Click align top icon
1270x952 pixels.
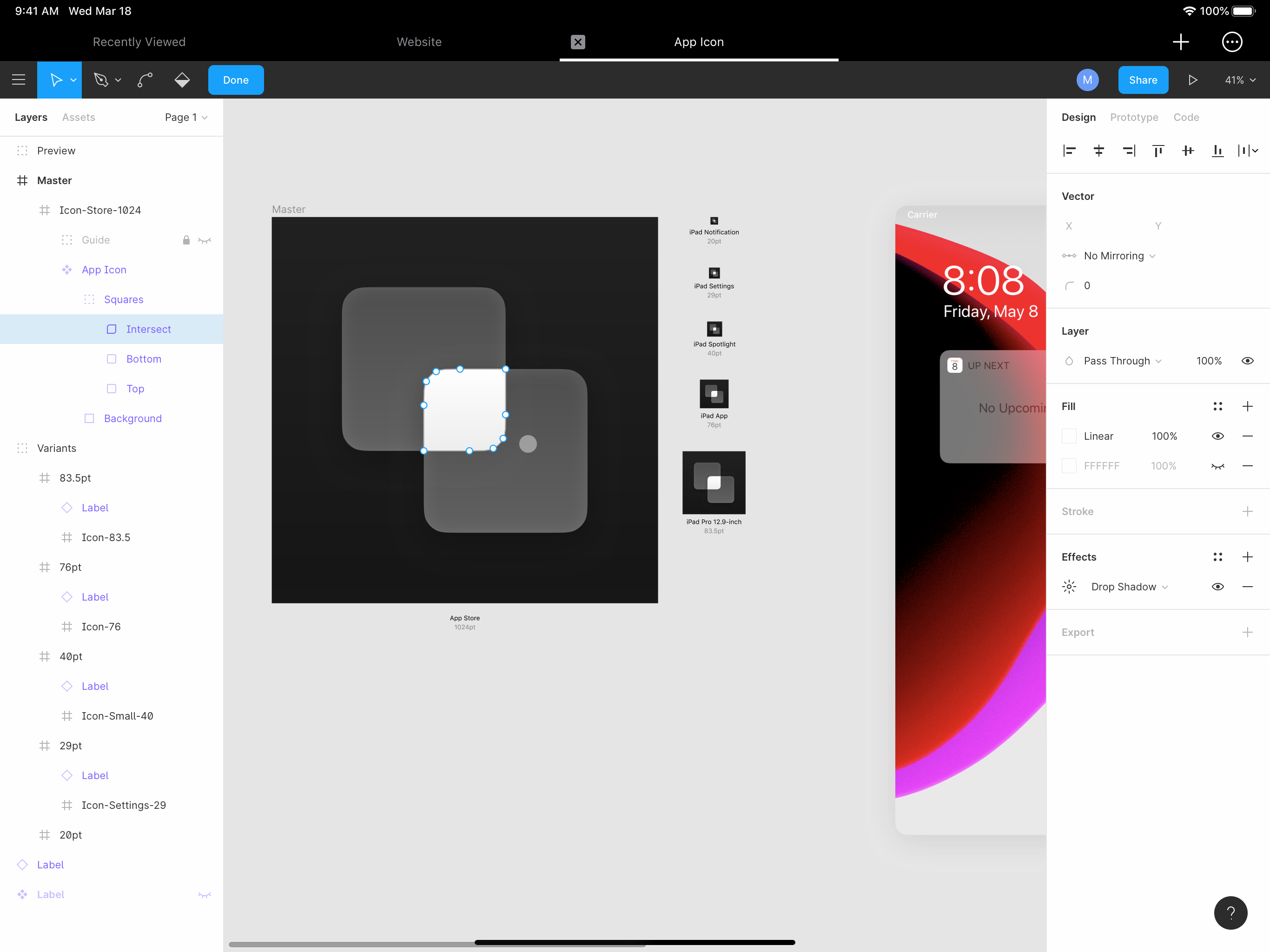[x=1158, y=151]
